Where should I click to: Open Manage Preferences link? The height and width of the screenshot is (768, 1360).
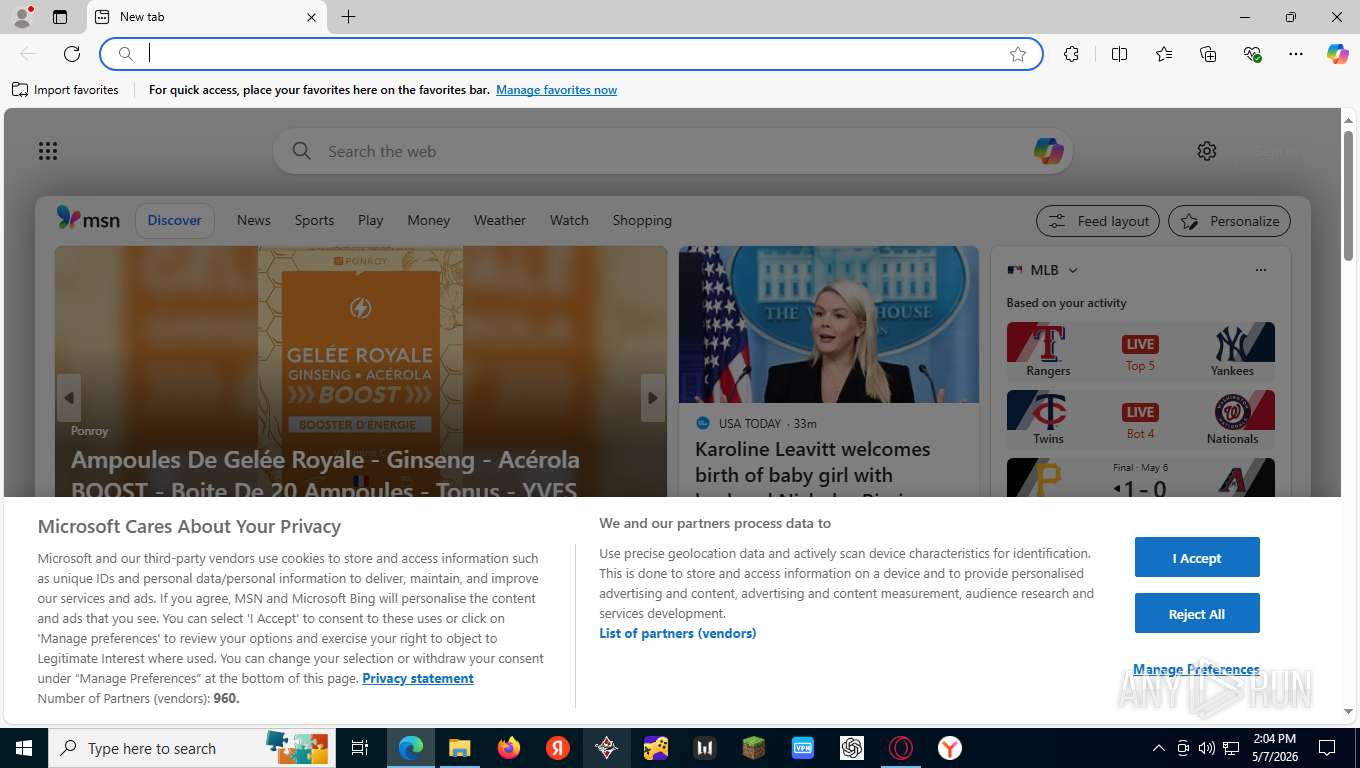coord(1196,669)
